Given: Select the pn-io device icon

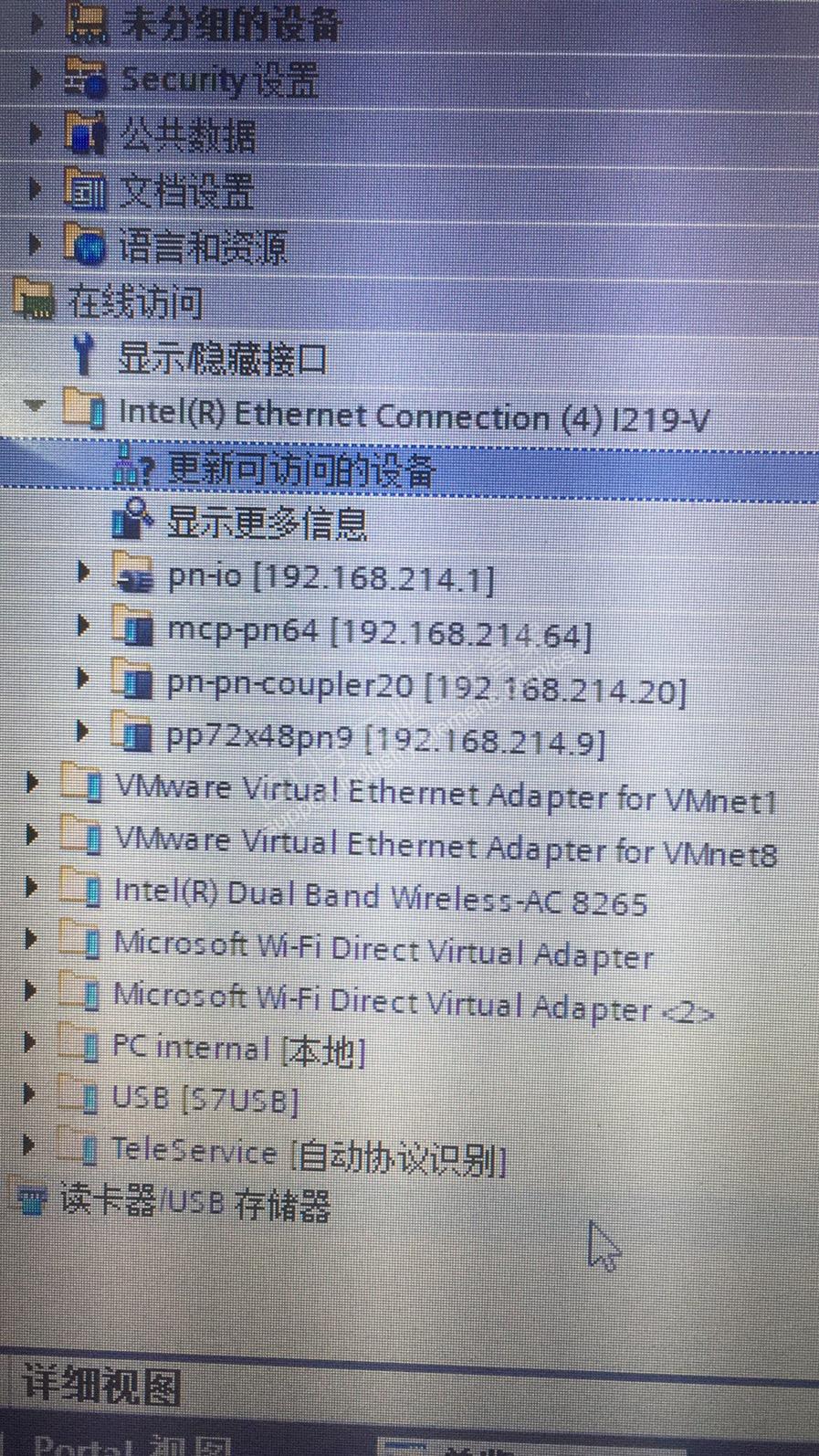Looking at the screenshot, I should (132, 574).
